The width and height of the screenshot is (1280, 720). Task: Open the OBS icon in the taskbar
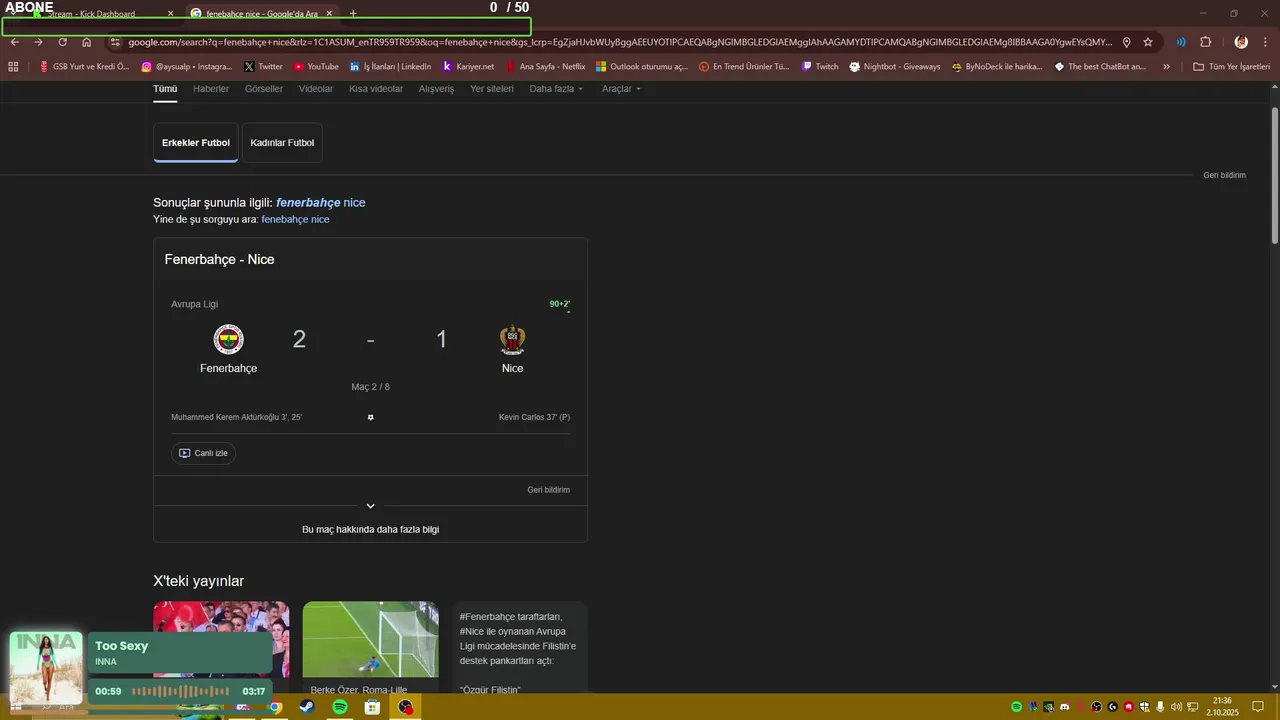pos(405,707)
